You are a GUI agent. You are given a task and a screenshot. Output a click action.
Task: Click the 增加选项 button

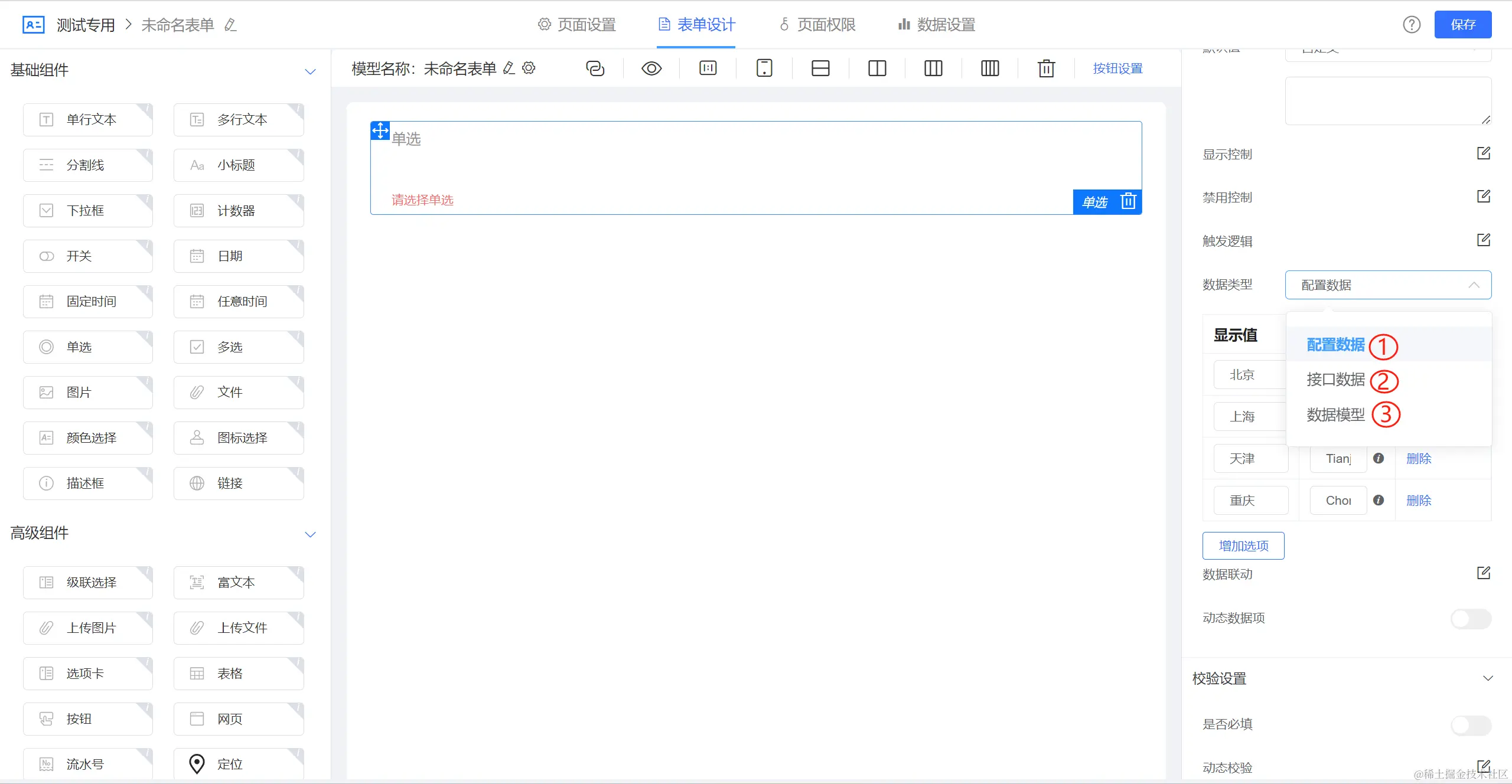1243,546
